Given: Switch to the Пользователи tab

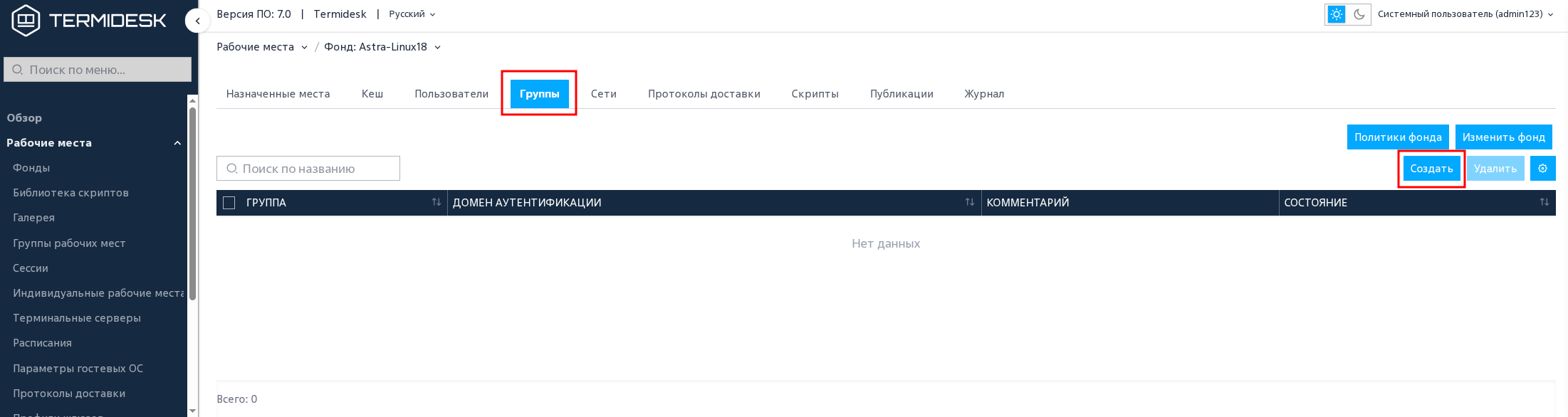Looking at the screenshot, I should point(451,94).
